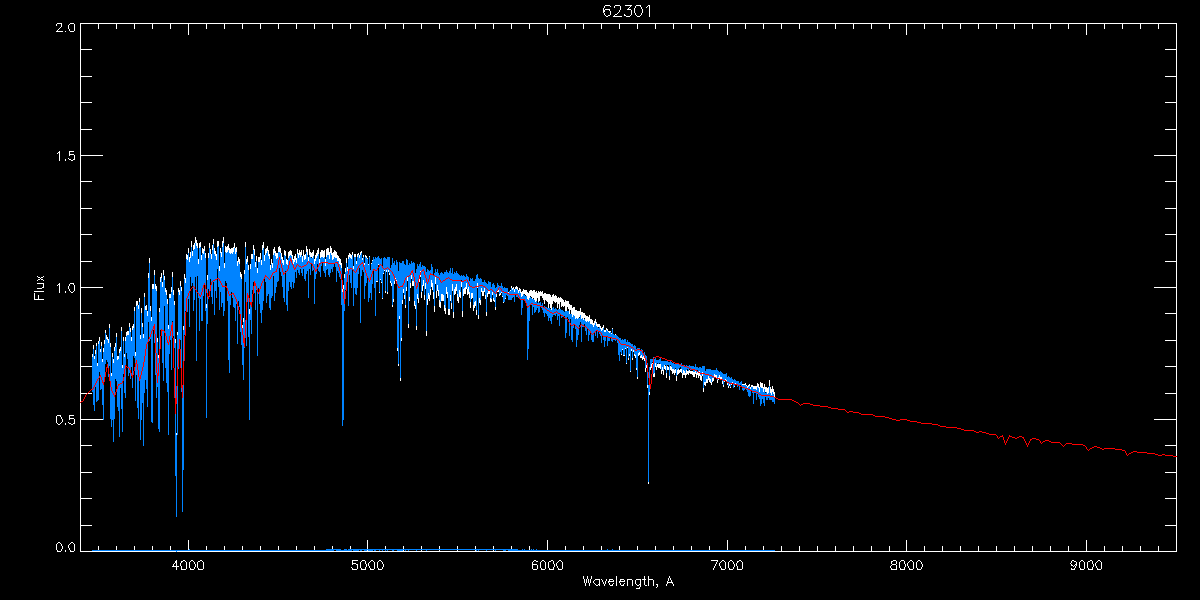
Task: Click the 0.0 y-axis tick label
Action: point(65,547)
